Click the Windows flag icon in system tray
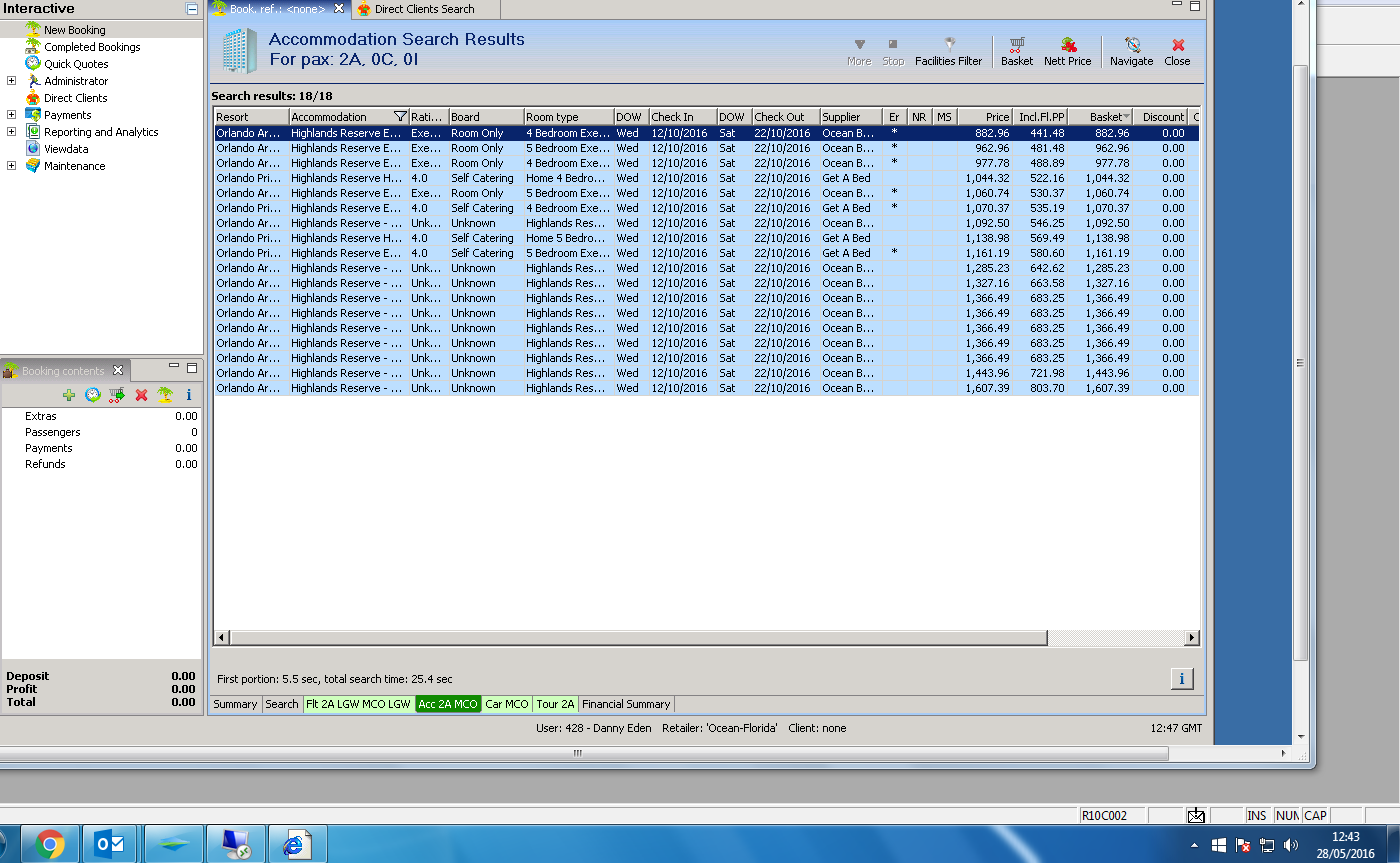 coord(1219,845)
